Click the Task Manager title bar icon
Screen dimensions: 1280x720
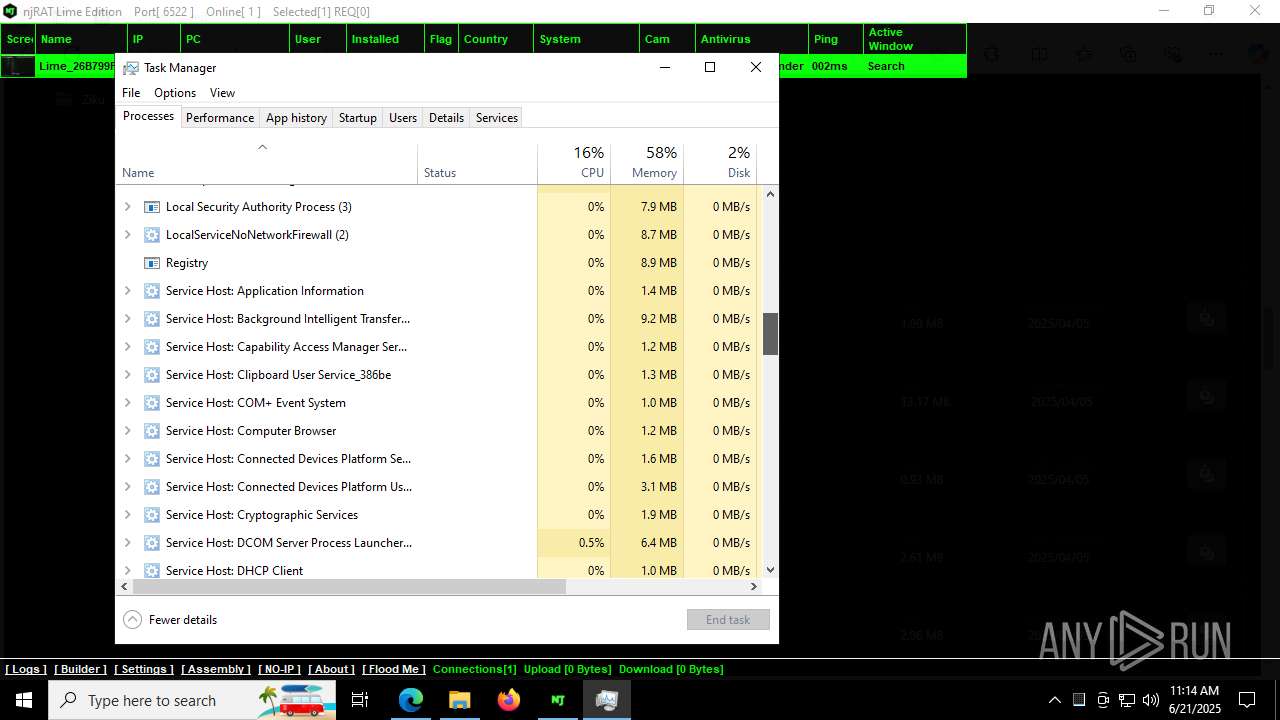[x=131, y=68]
